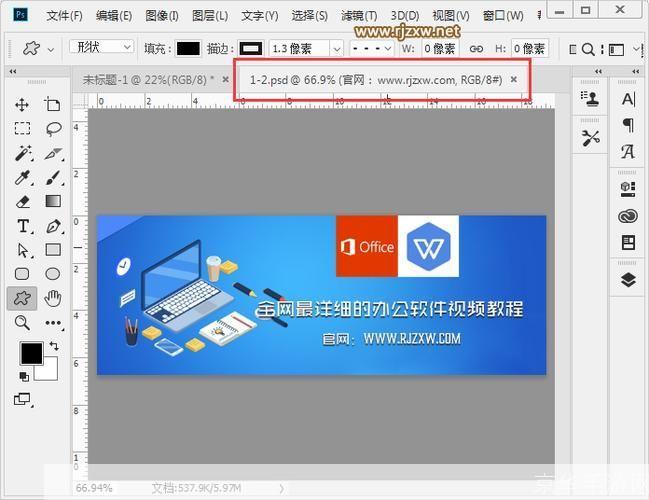
Task: Reset default foreground and background colors
Action: pyautogui.click(x=24, y=377)
